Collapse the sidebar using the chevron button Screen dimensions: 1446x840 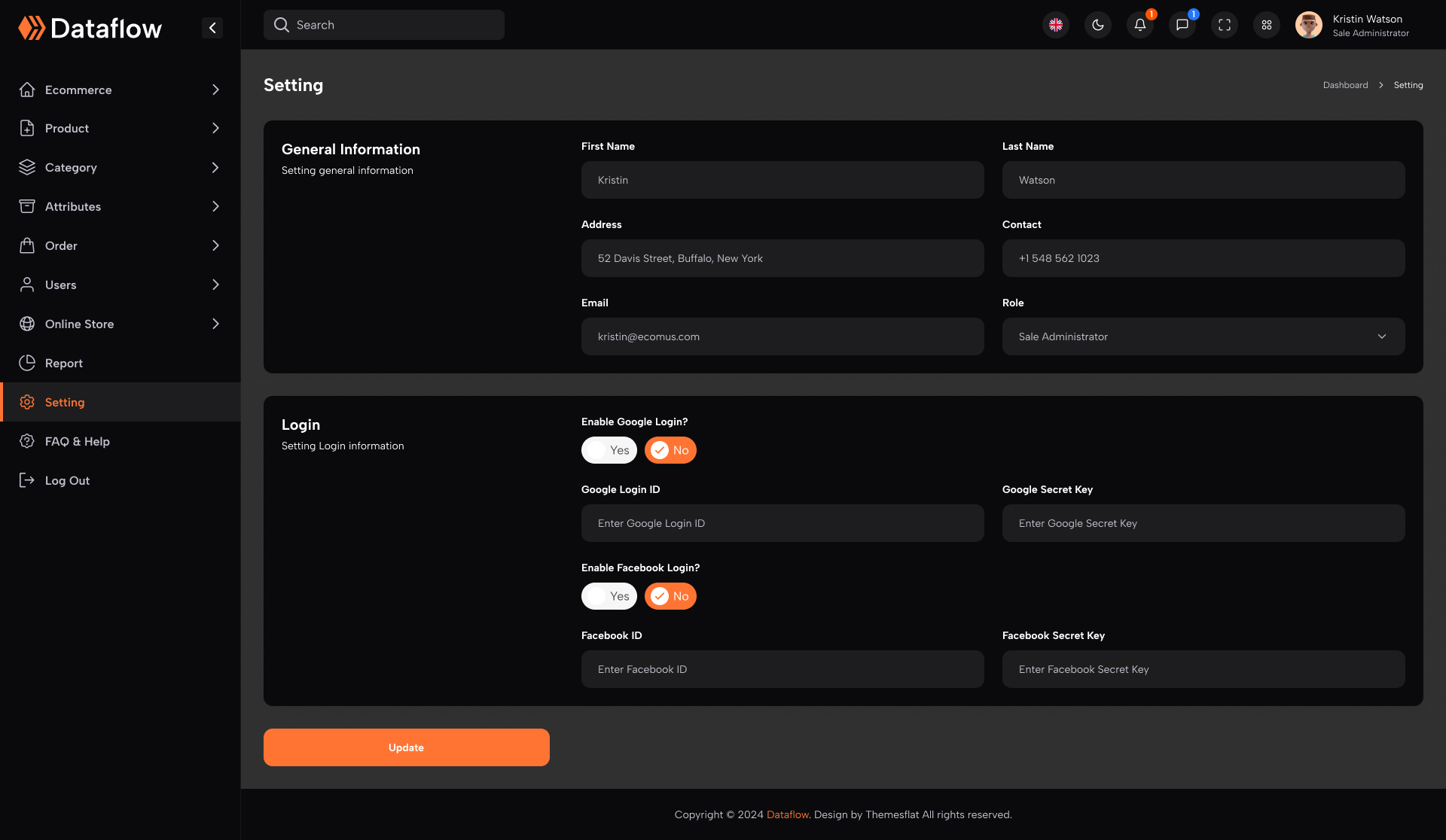[212, 27]
